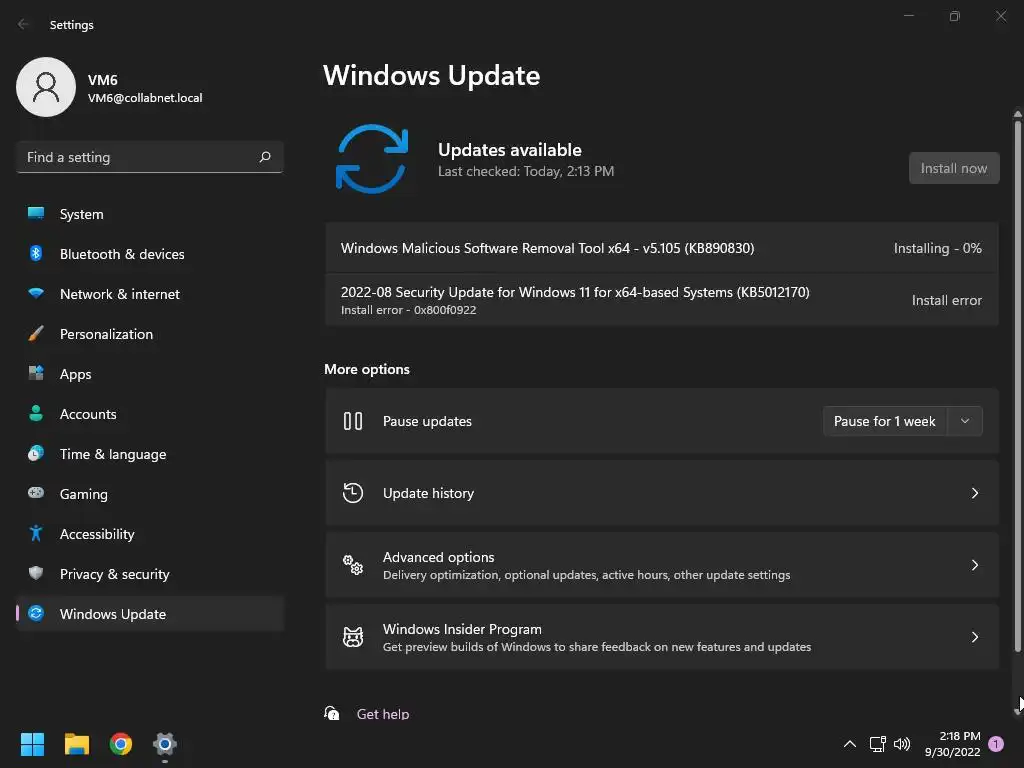1024x768 pixels.
Task: Click the Bluetooth & devices icon
Action: click(36, 254)
